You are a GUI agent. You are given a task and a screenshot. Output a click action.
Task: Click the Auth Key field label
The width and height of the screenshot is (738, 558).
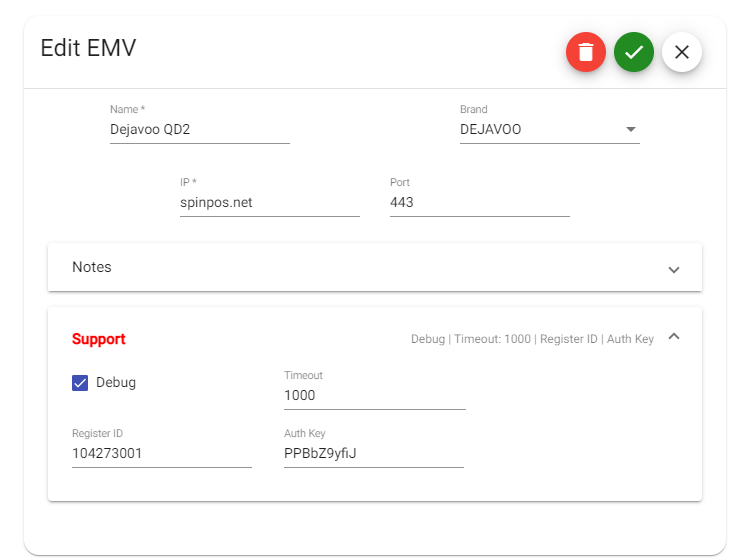(x=305, y=433)
